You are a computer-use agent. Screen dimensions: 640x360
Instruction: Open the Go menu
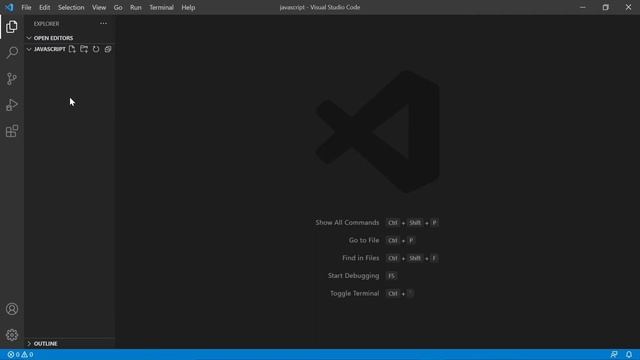point(118,7)
